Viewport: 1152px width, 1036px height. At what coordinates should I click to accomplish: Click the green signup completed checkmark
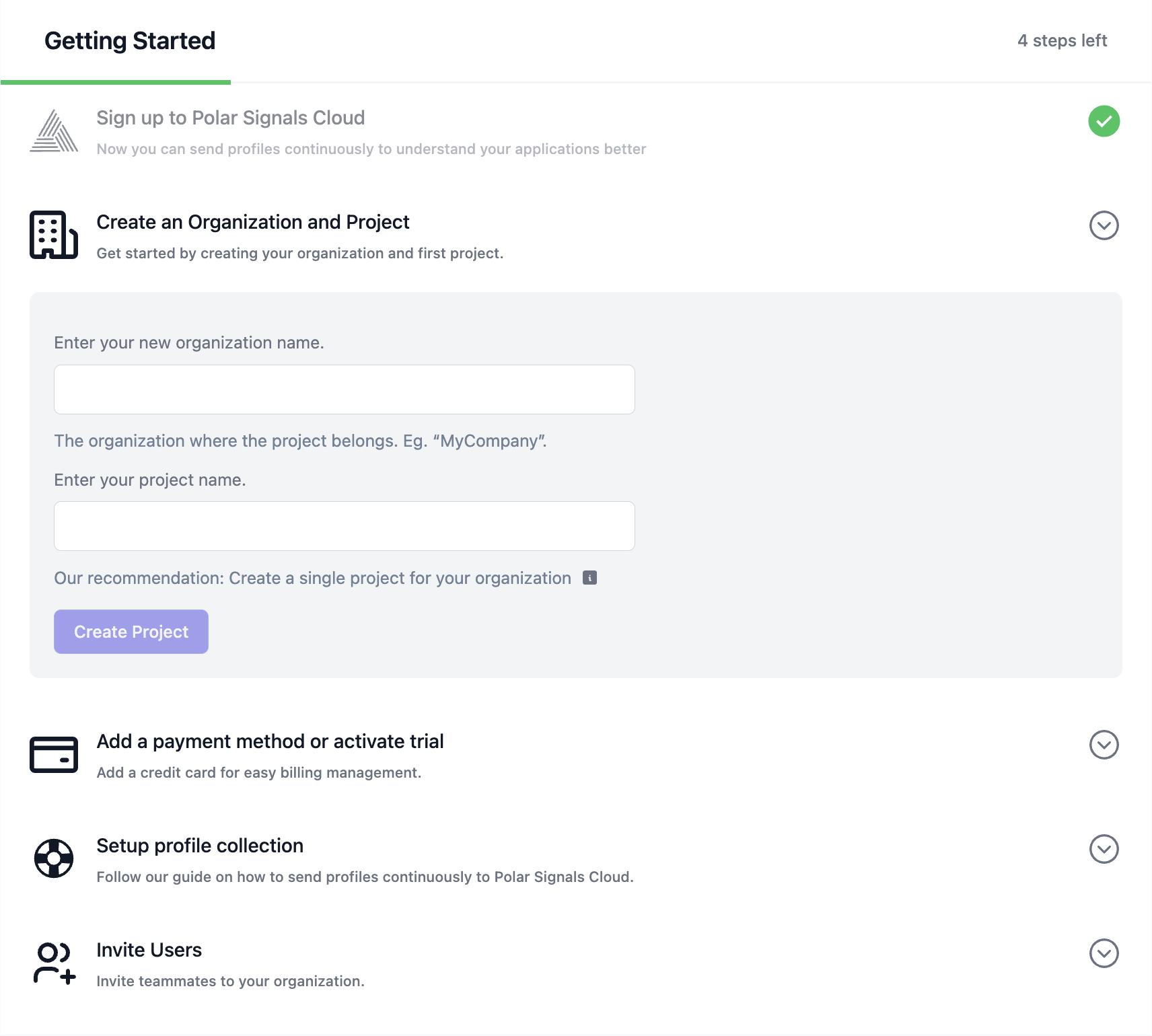tap(1104, 122)
